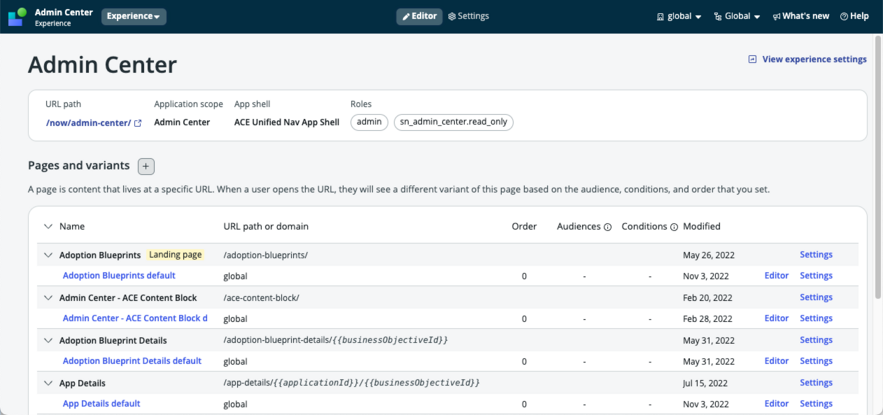The width and height of the screenshot is (883, 415).
Task: Click the /adoption-blueprints/ URL path text
Action: click(265, 255)
